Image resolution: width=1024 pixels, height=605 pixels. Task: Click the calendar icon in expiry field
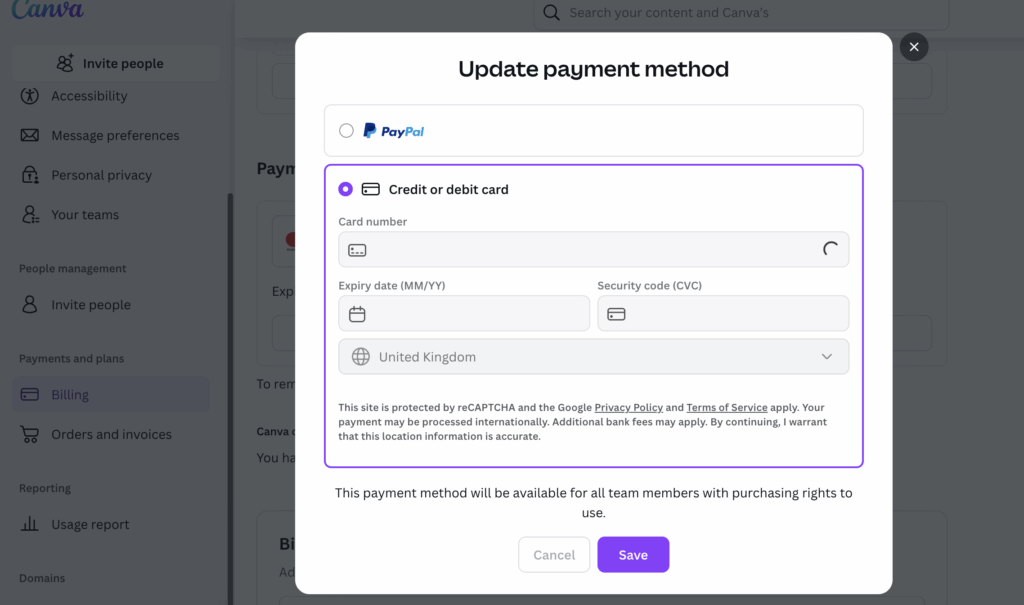pyautogui.click(x=357, y=314)
